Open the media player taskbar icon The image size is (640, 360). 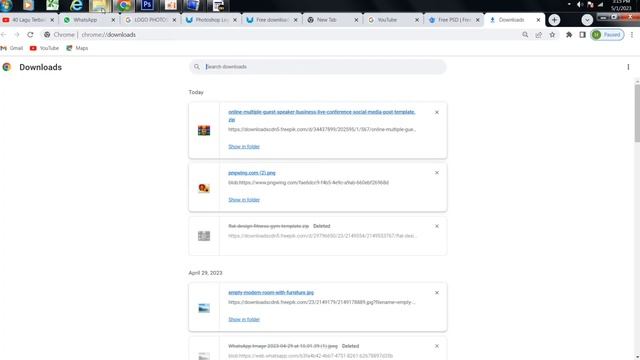pos(28,5)
